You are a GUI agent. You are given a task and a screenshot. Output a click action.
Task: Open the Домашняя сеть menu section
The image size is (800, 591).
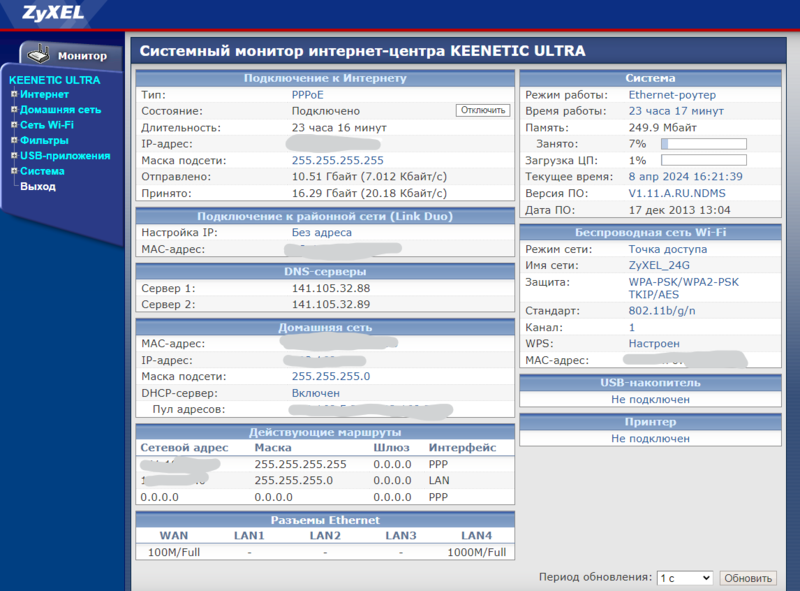(60, 110)
